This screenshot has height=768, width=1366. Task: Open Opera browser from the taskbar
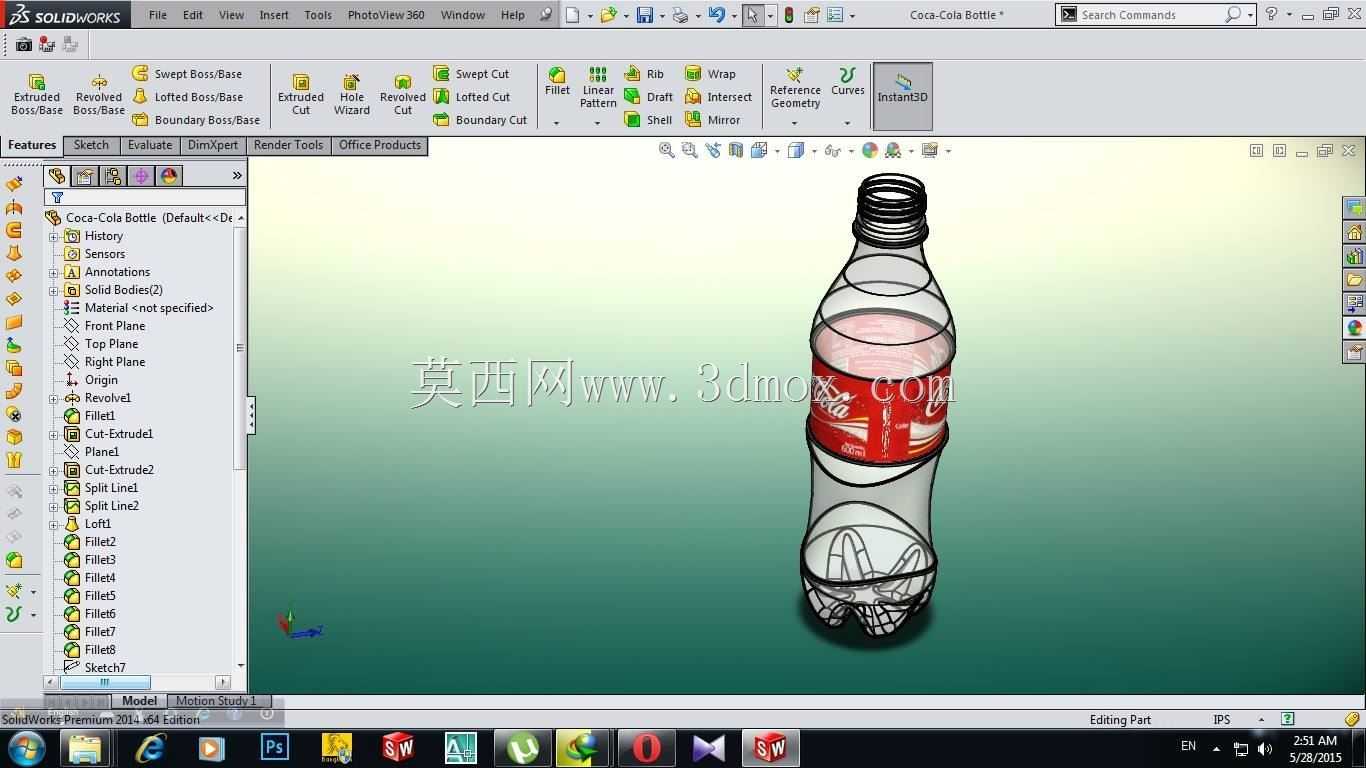tap(647, 748)
